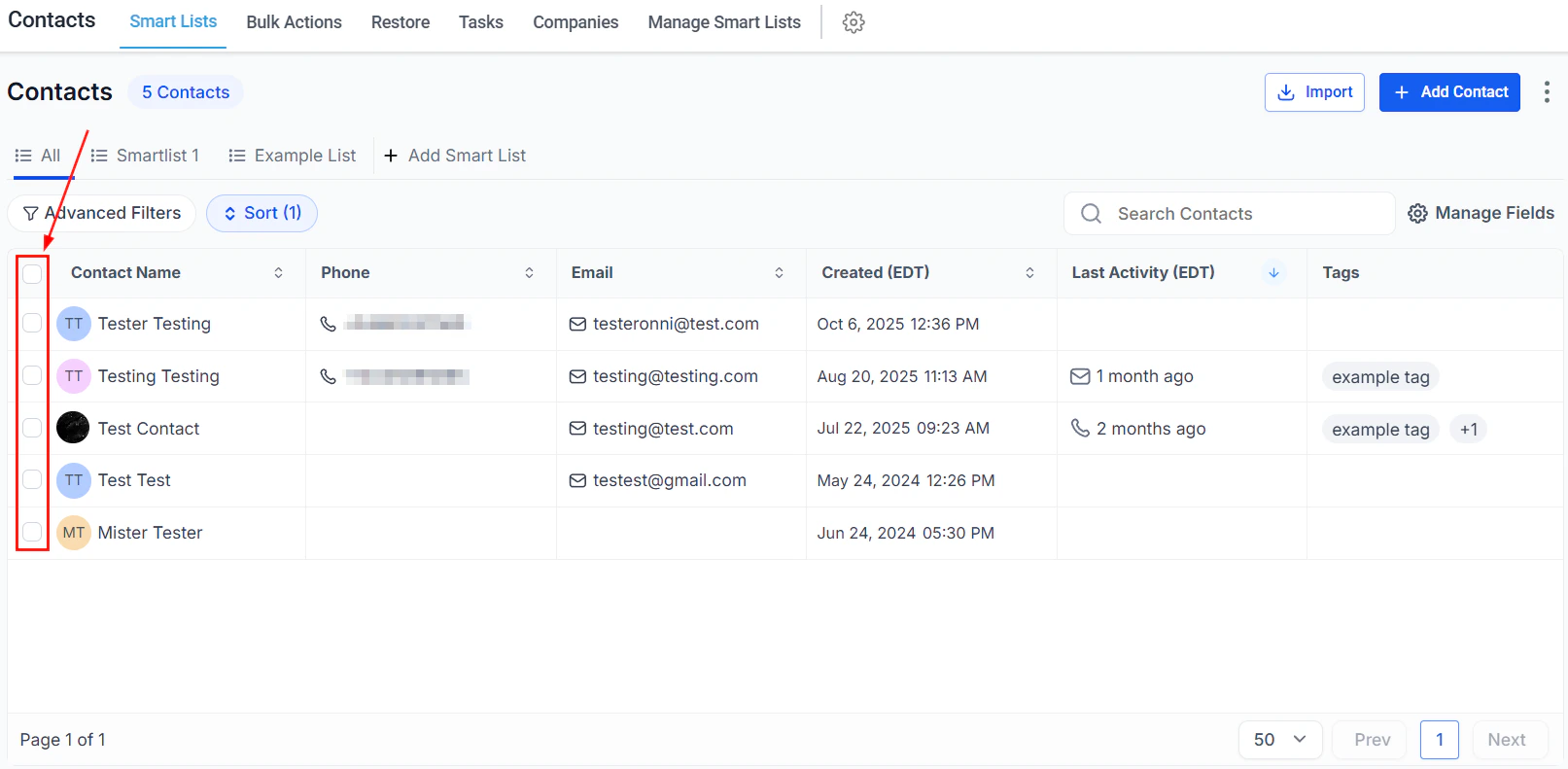The height and width of the screenshot is (769, 1568).
Task: Click the Jun 24, 2024 05:30 PM date
Action: coord(906,533)
